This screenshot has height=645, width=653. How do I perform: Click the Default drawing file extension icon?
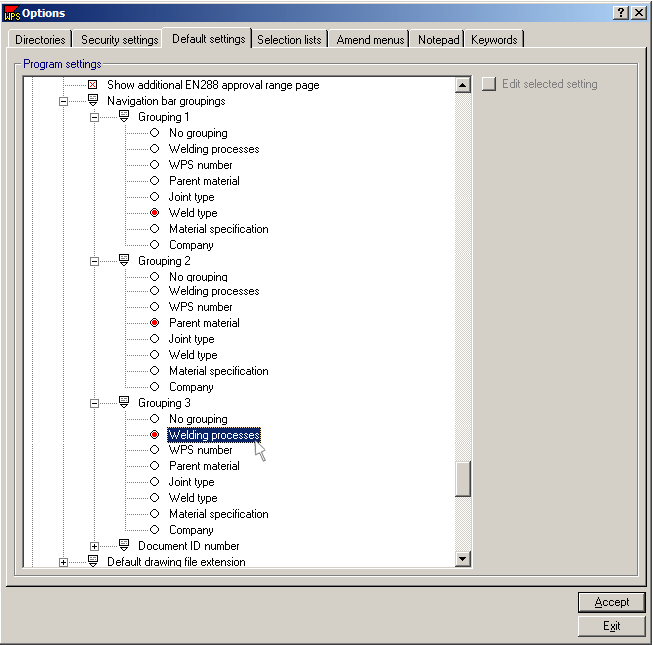[93, 562]
